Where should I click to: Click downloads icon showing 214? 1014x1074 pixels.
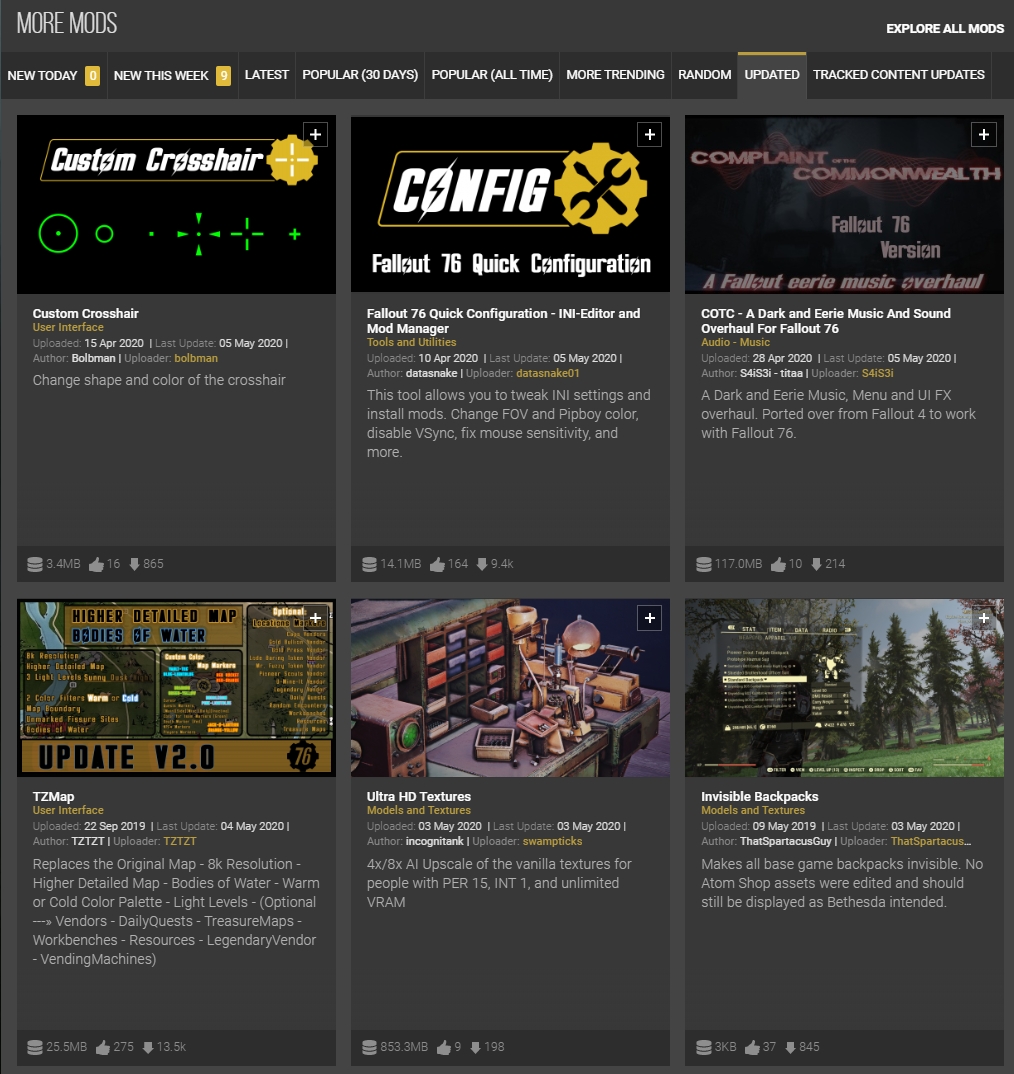816,564
